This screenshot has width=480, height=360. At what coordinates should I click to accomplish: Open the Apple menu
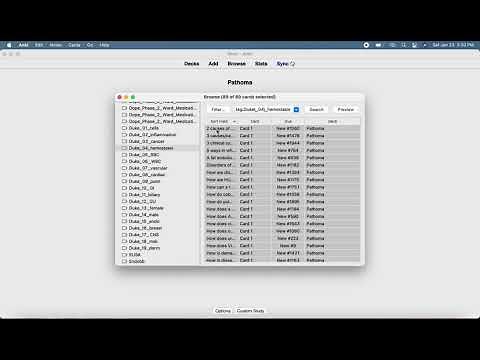9,45
